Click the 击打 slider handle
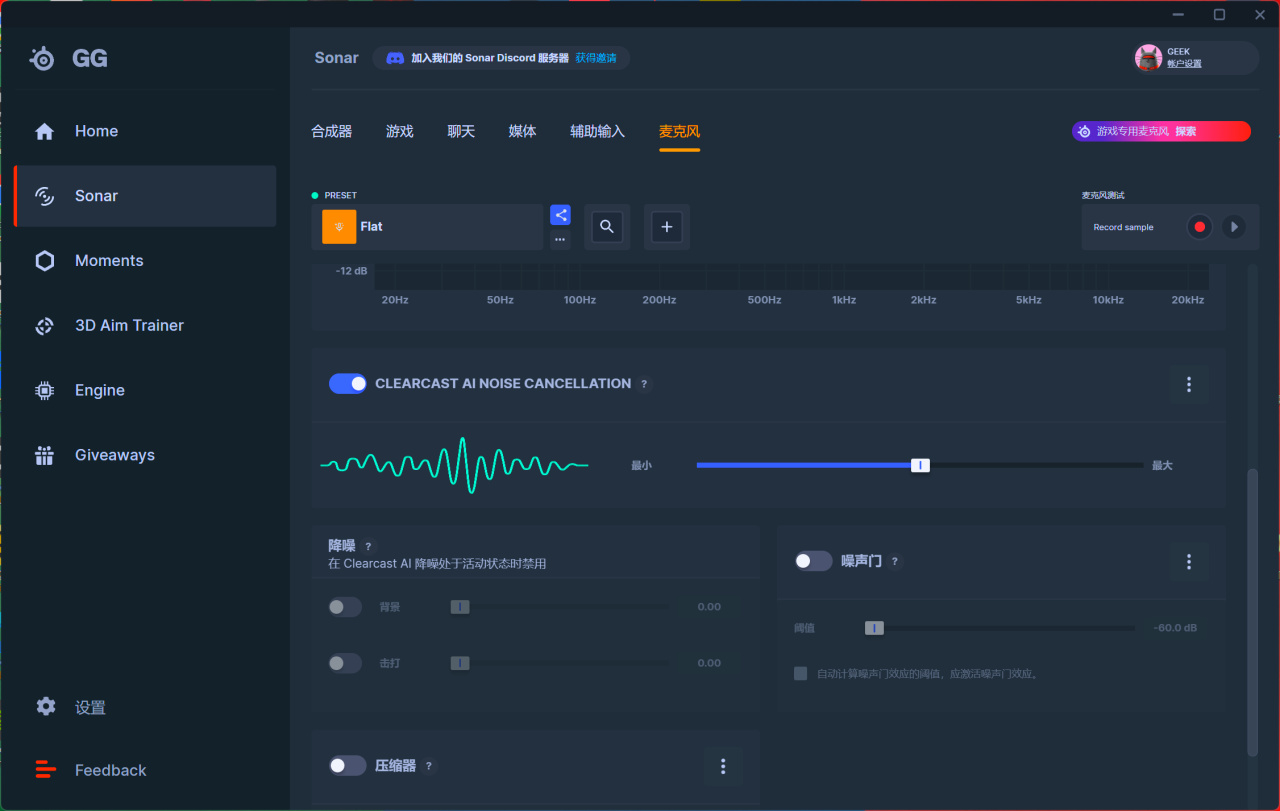The image size is (1280, 811). 460,663
